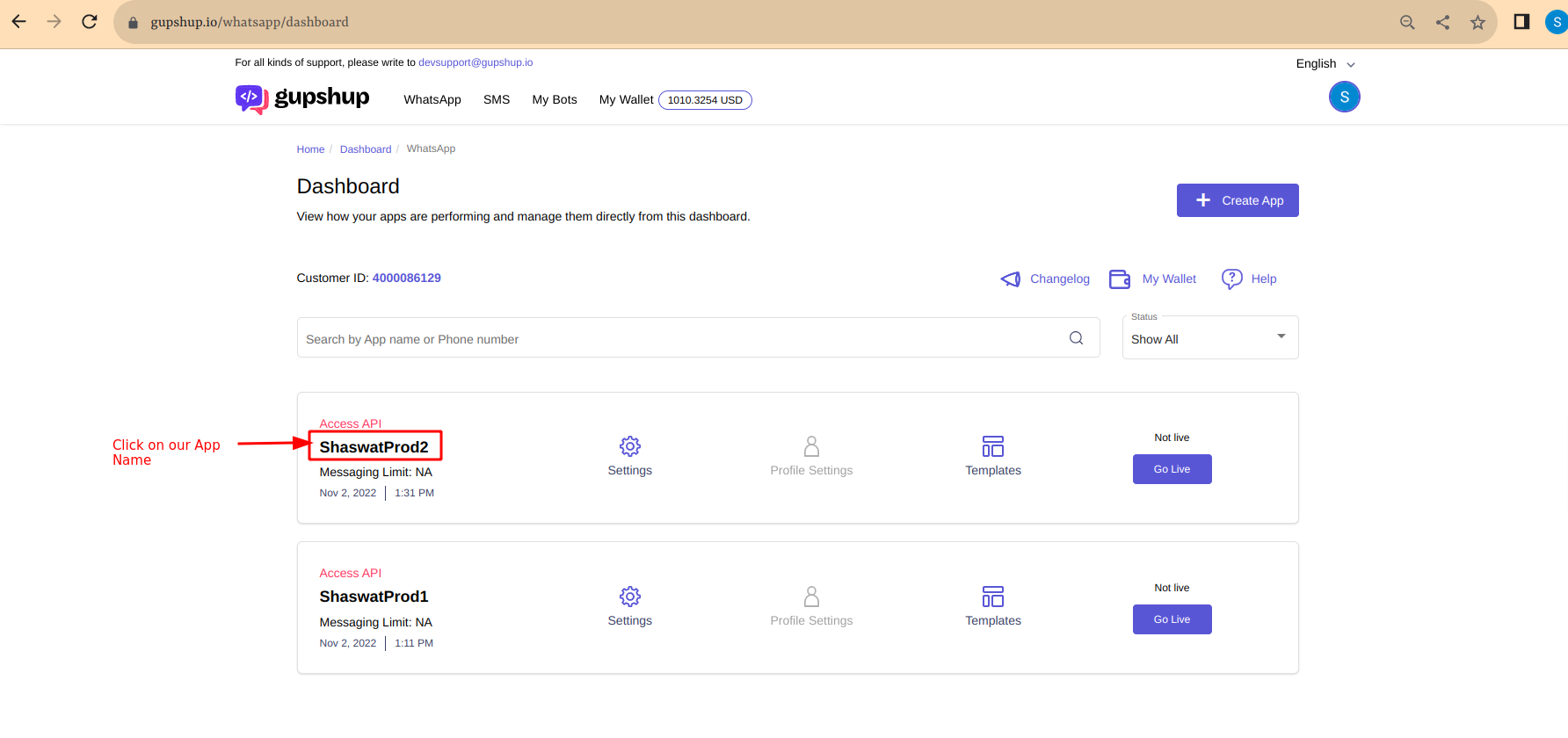Open browser profile avatar S
Screen dimensions: 1568x738
click(1557, 22)
